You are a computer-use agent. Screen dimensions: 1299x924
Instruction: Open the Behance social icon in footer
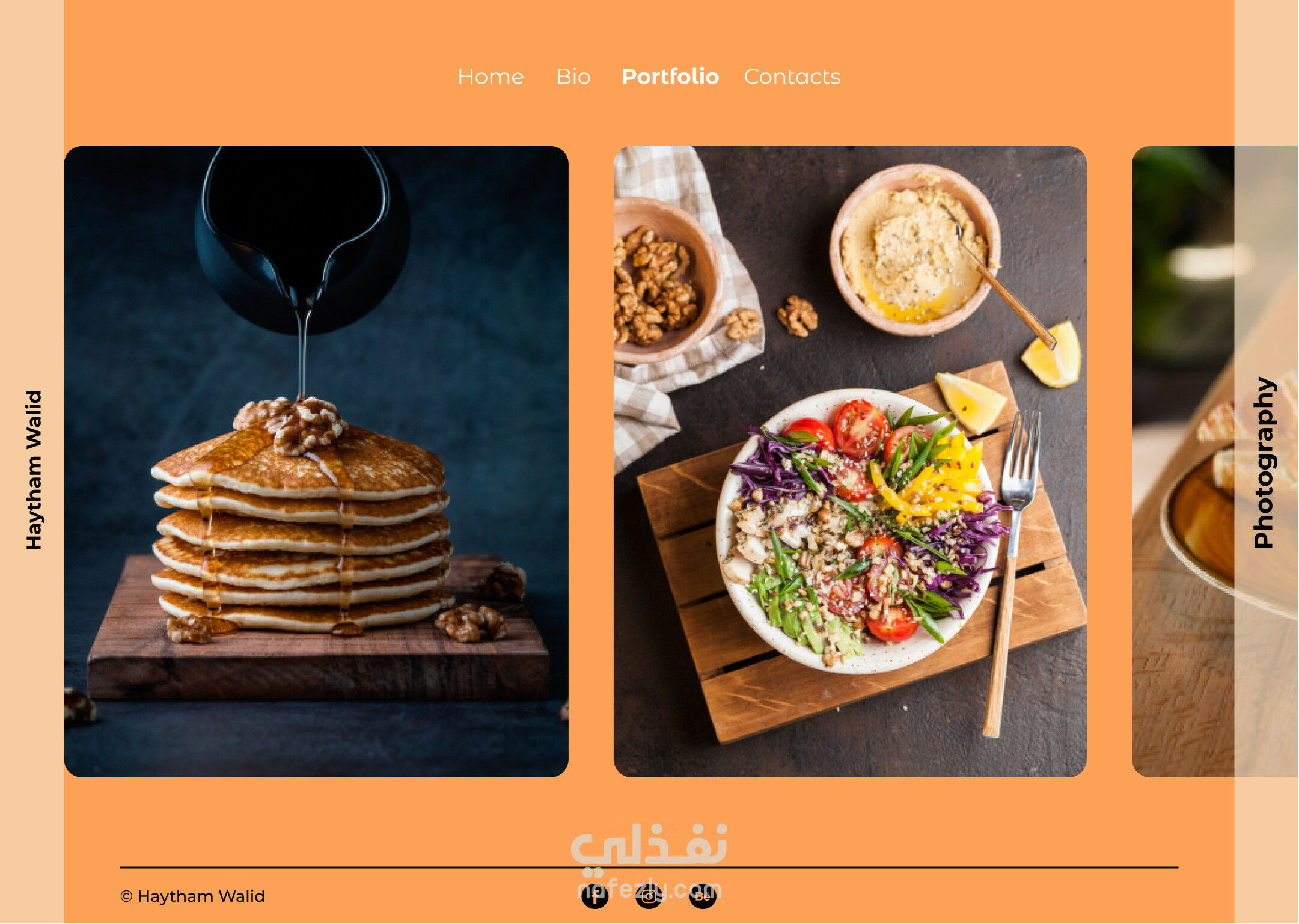[x=703, y=896]
